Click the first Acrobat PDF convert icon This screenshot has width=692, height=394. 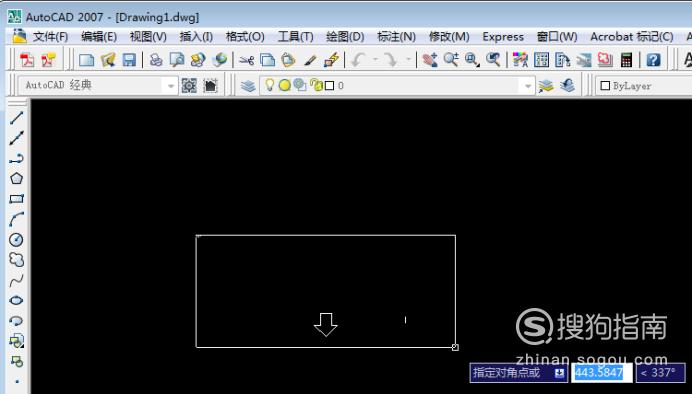click(27, 60)
